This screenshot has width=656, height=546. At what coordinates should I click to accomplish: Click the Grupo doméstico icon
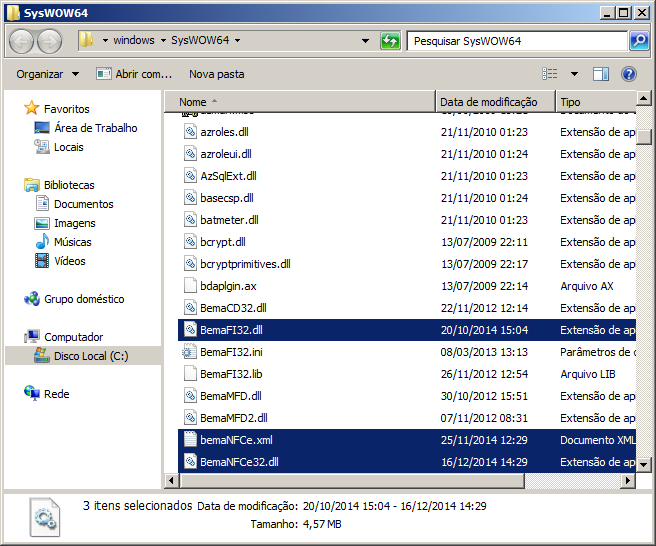32,299
